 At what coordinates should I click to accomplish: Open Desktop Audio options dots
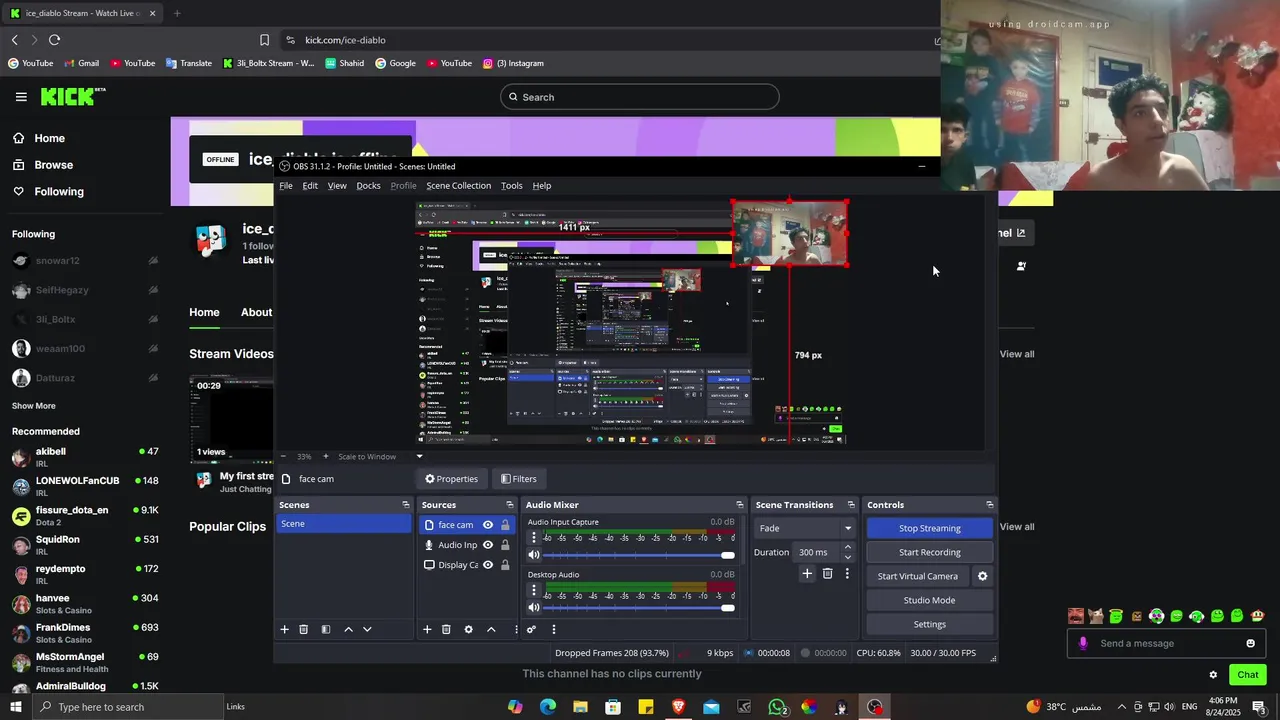(534, 590)
